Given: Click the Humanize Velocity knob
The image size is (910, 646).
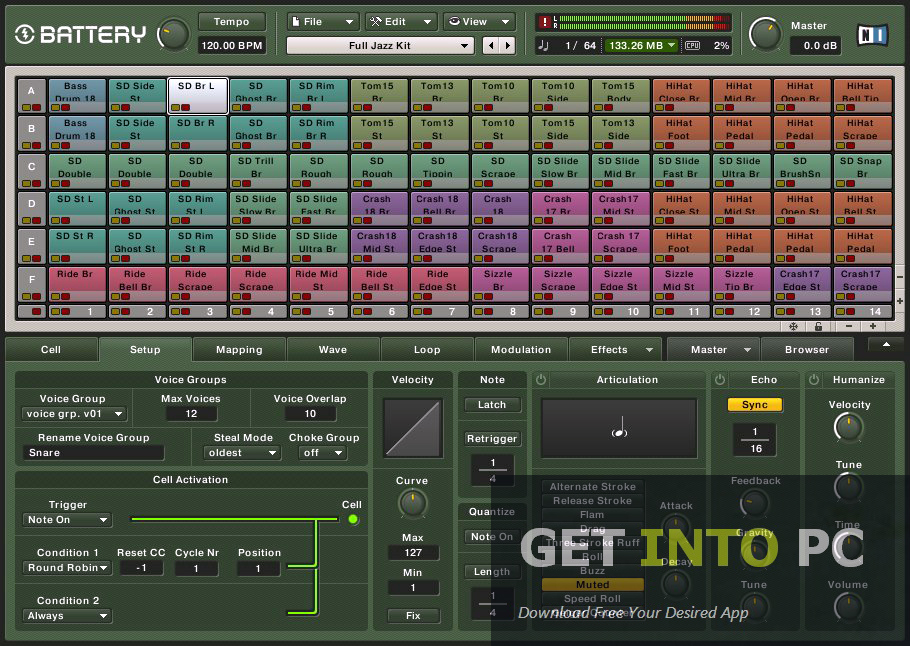Looking at the screenshot, I should [848, 428].
